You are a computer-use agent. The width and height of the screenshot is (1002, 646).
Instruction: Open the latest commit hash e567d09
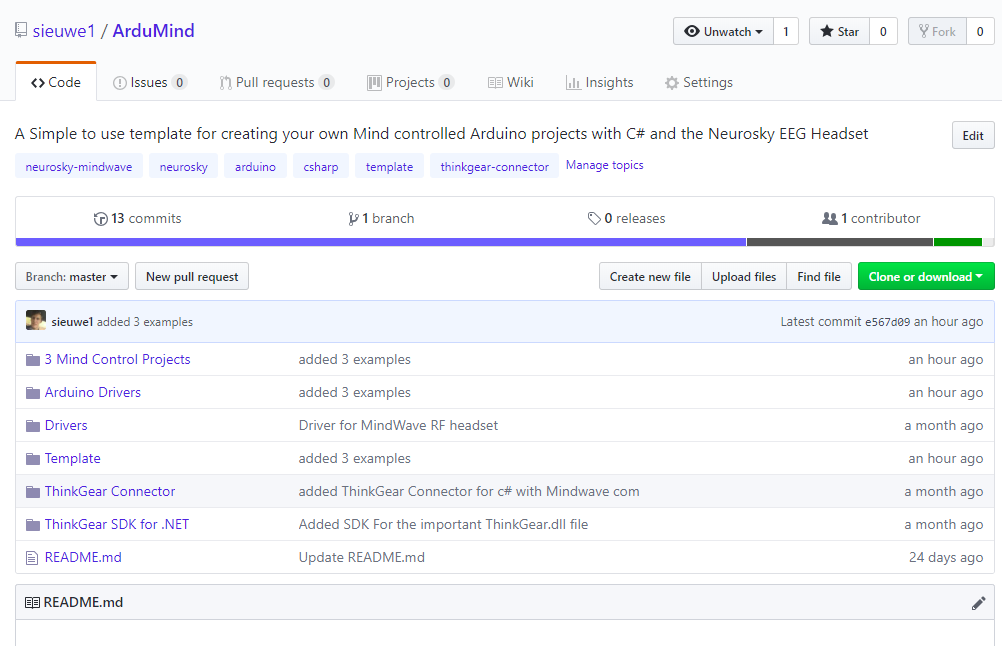pos(887,322)
